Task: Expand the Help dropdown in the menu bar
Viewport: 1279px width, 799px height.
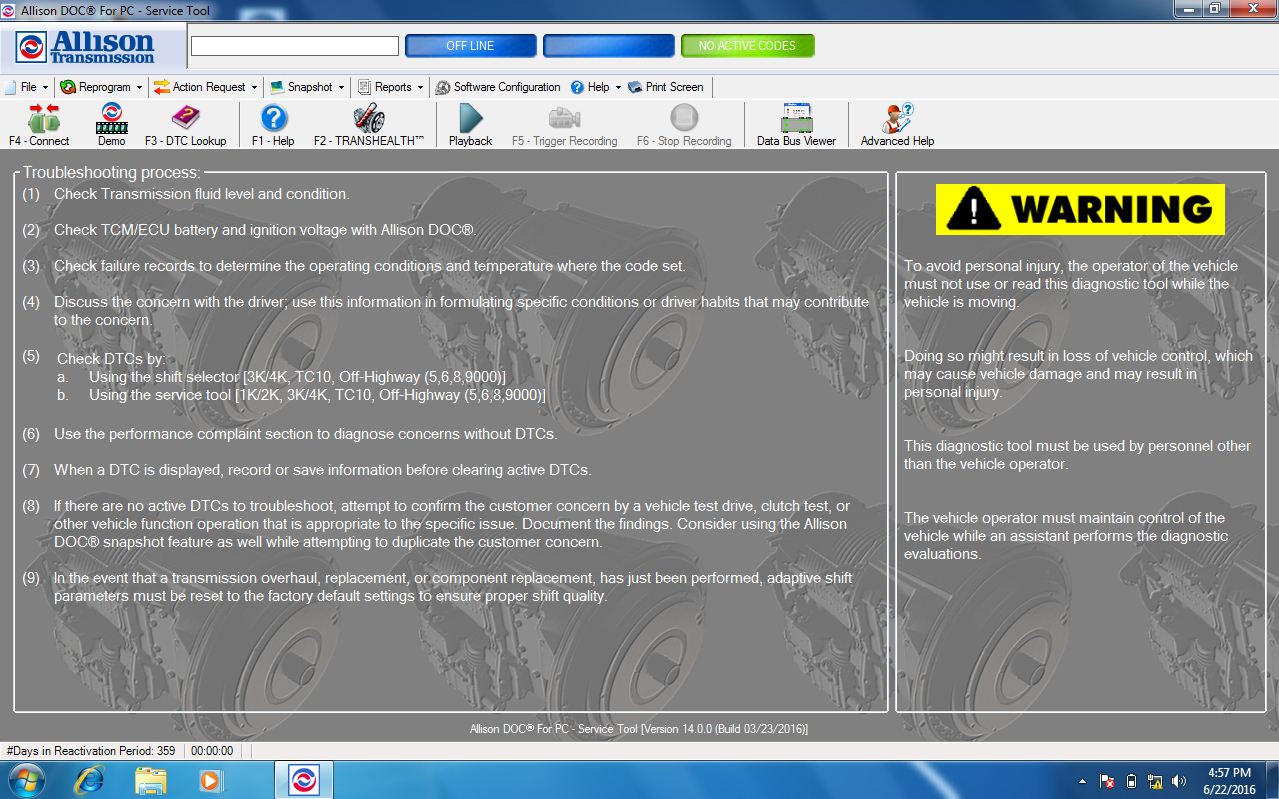Action: 596,87
